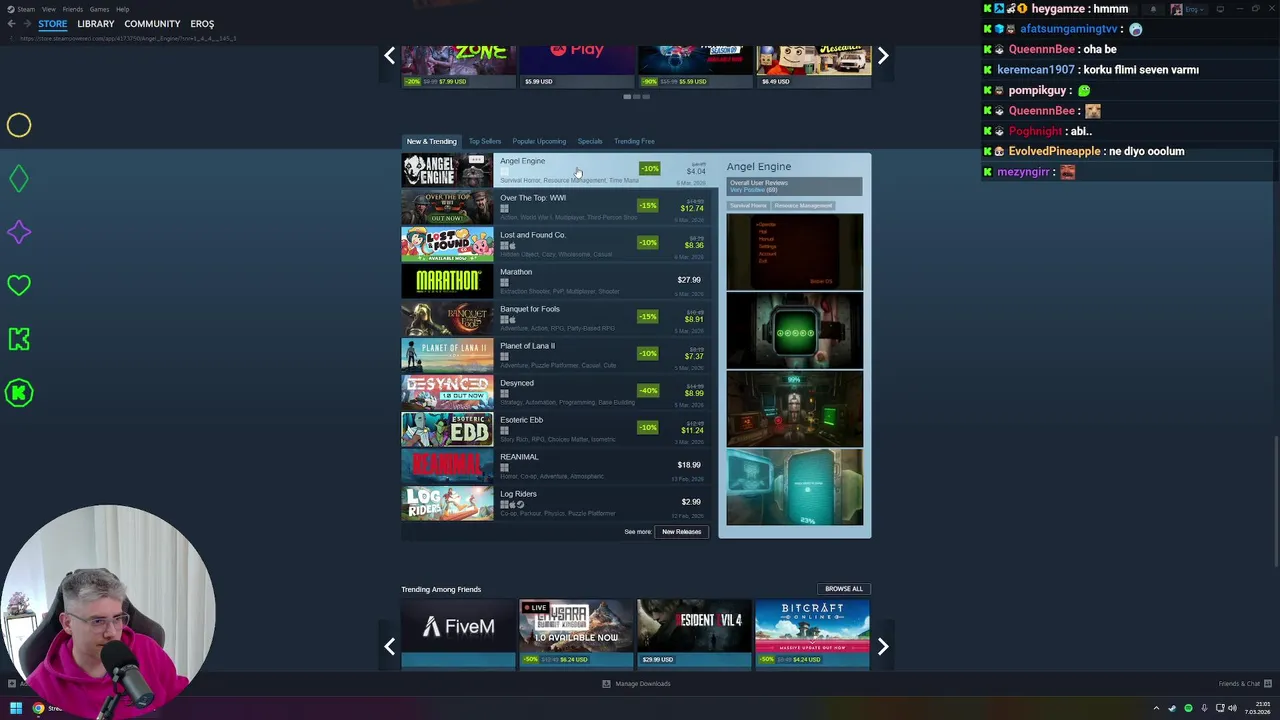Click the Steam back navigation arrow
This screenshot has width=1280, height=720.
tap(12, 24)
